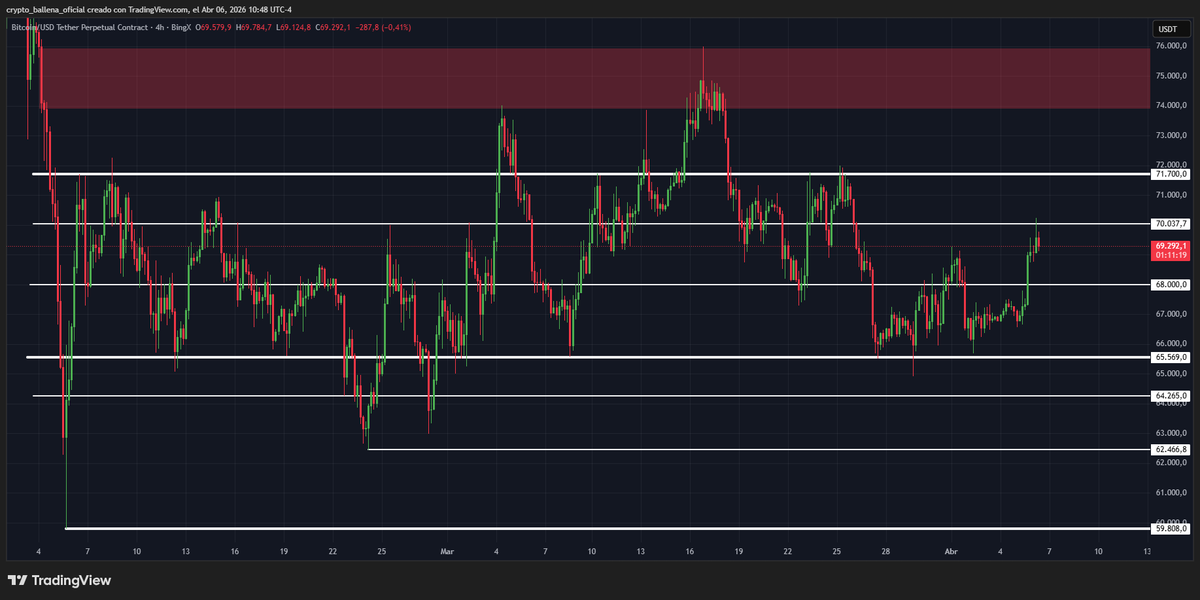
Task: Click the 75.000,0 price axis tick
Action: (x=1170, y=75)
